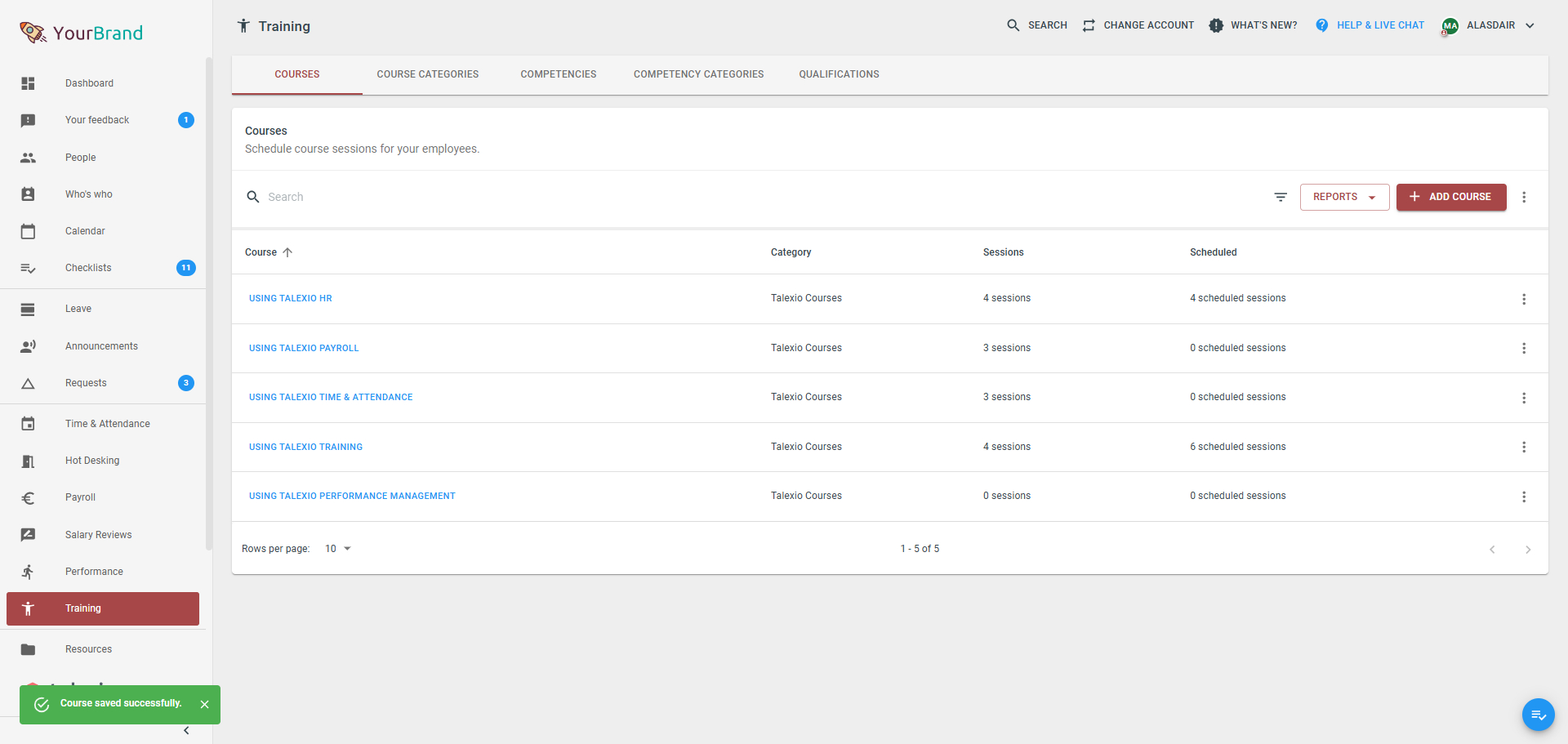Click the Hot Desking door icon
The image size is (1568, 744).
click(28, 461)
